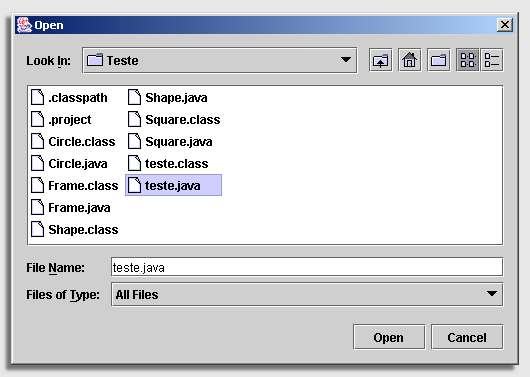Close the Open dialog window
530x377 pixels.
click(505, 25)
